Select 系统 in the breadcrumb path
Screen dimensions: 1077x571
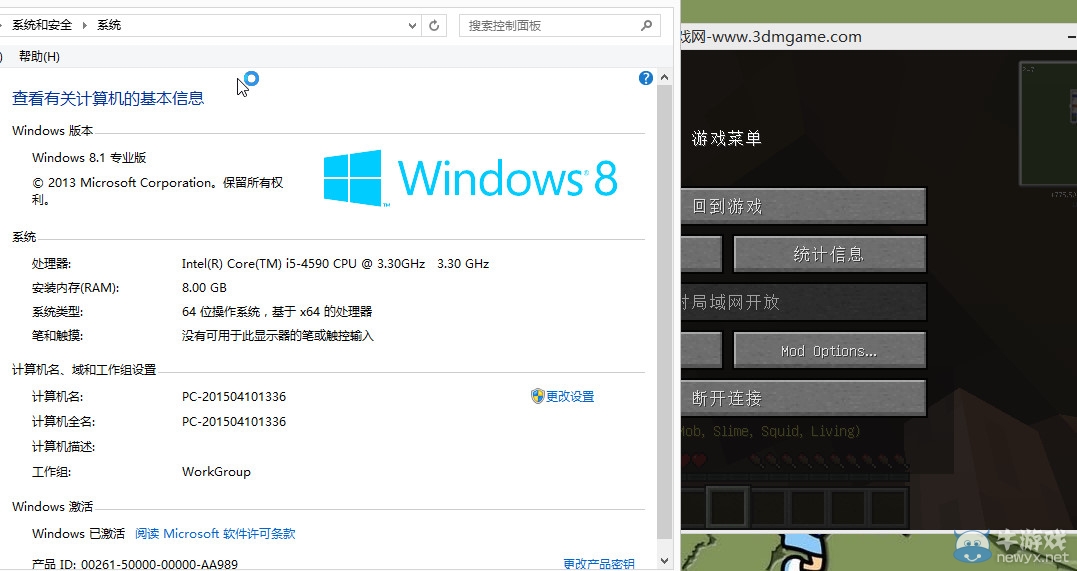[x=109, y=25]
